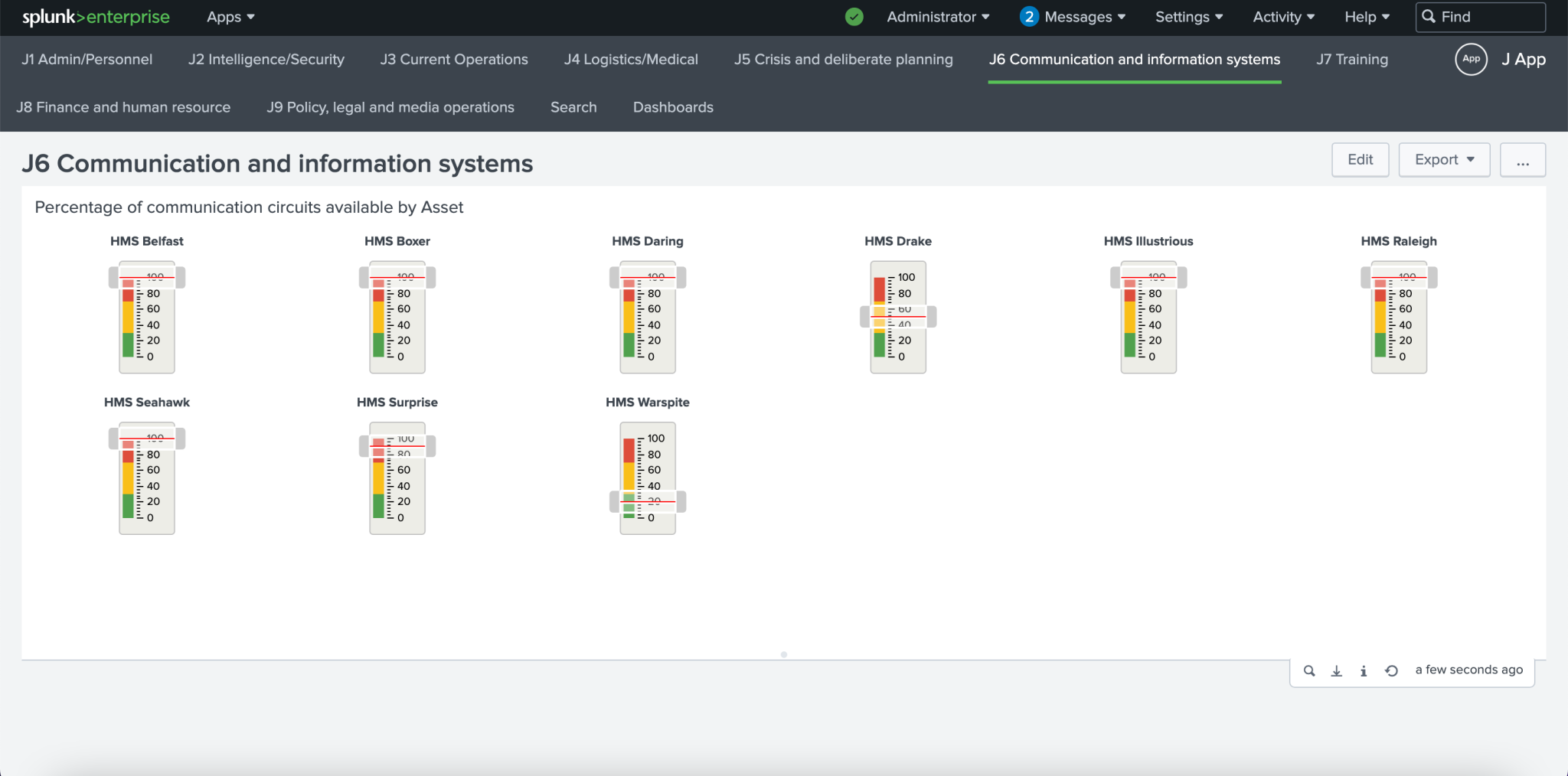Open the info icon for panel details

(1364, 670)
